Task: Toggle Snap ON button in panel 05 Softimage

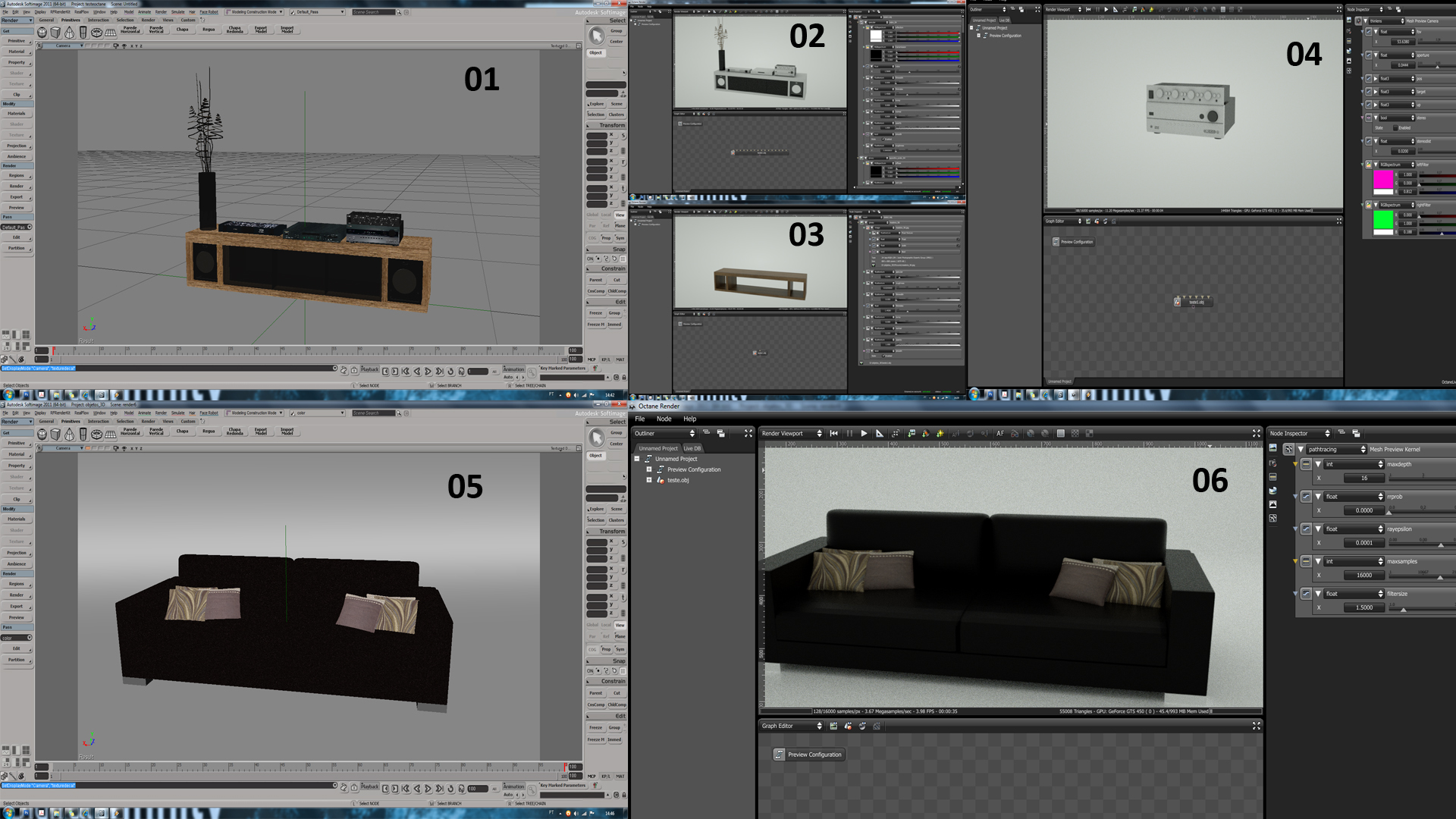Action: (590, 670)
